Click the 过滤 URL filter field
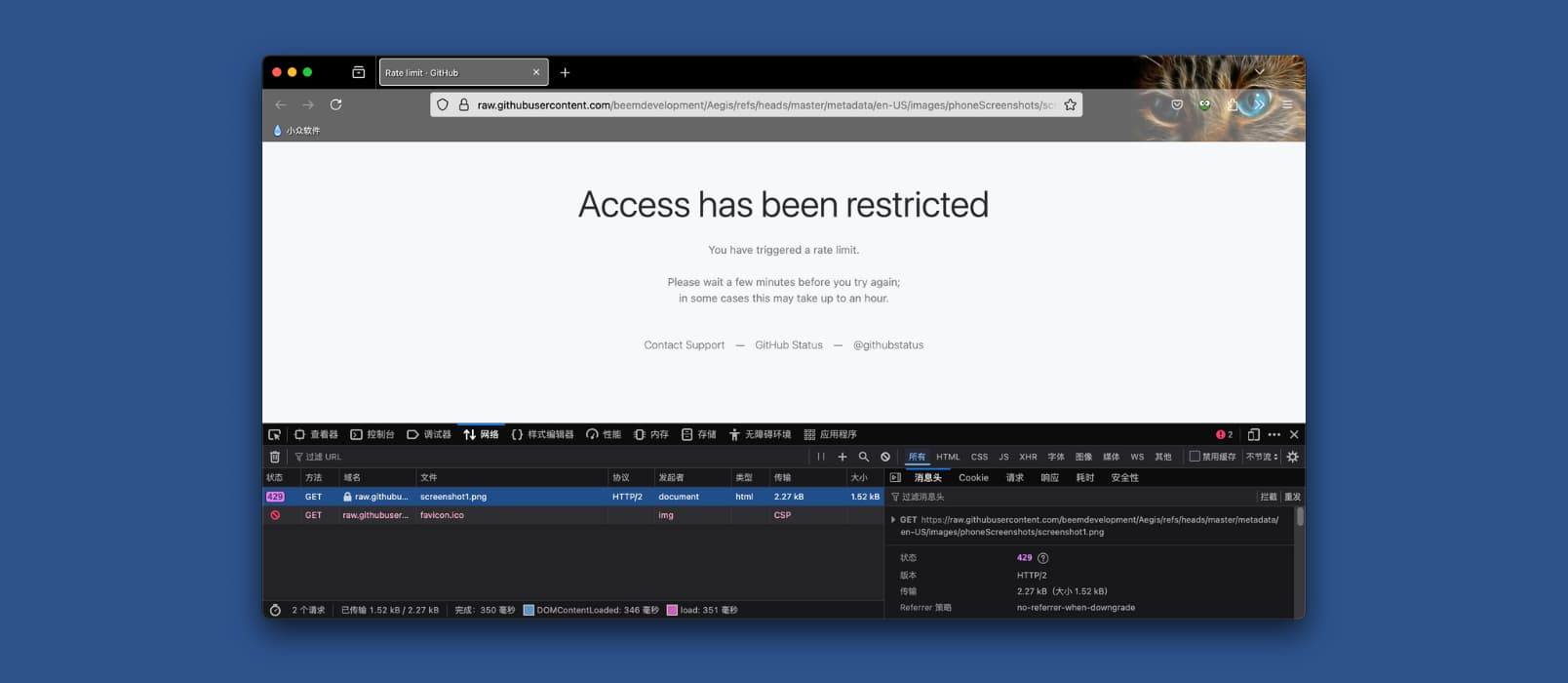The image size is (1568, 683). point(548,457)
